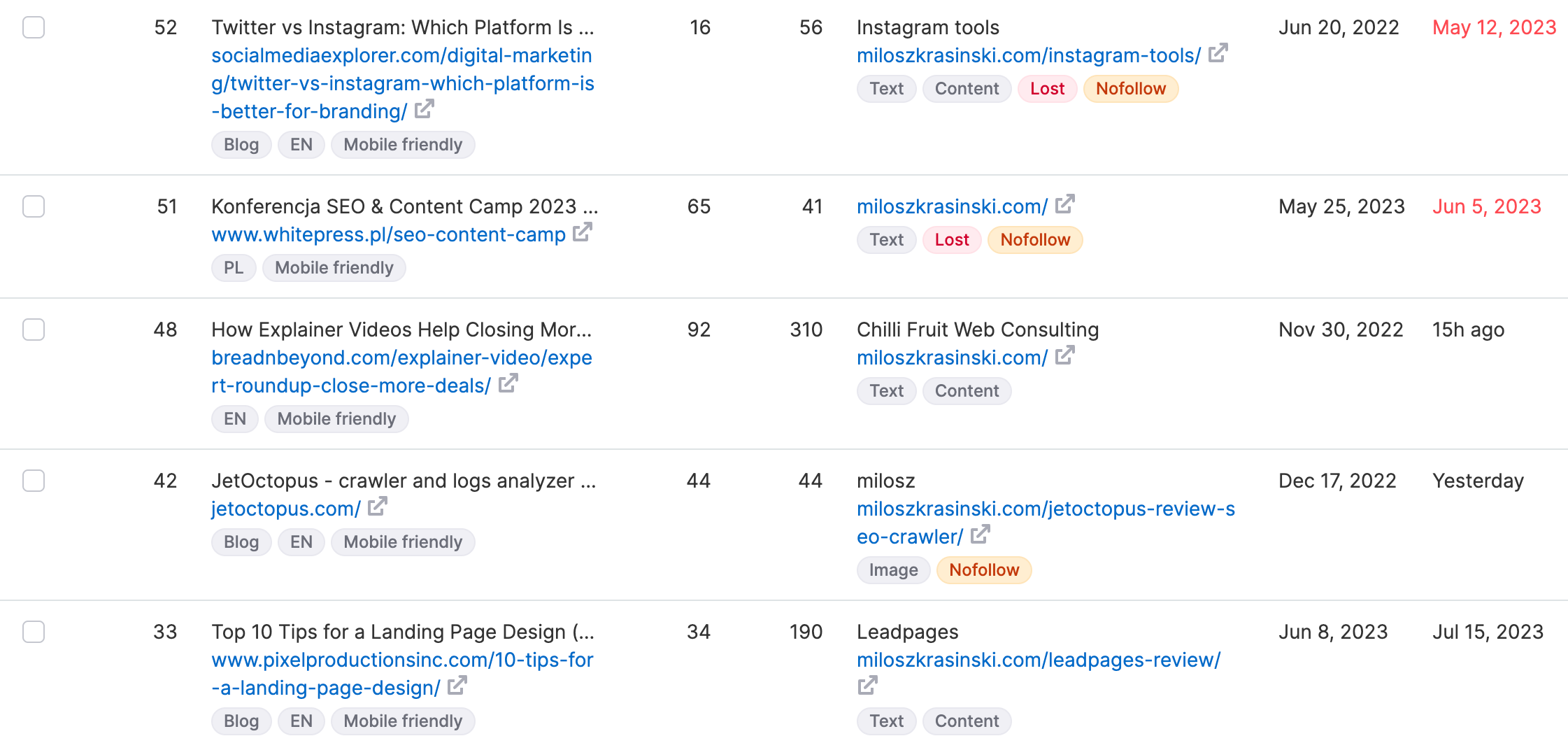The height and width of the screenshot is (750, 1568).
Task: Click Lost tag in Konferencja row
Action: point(952,240)
